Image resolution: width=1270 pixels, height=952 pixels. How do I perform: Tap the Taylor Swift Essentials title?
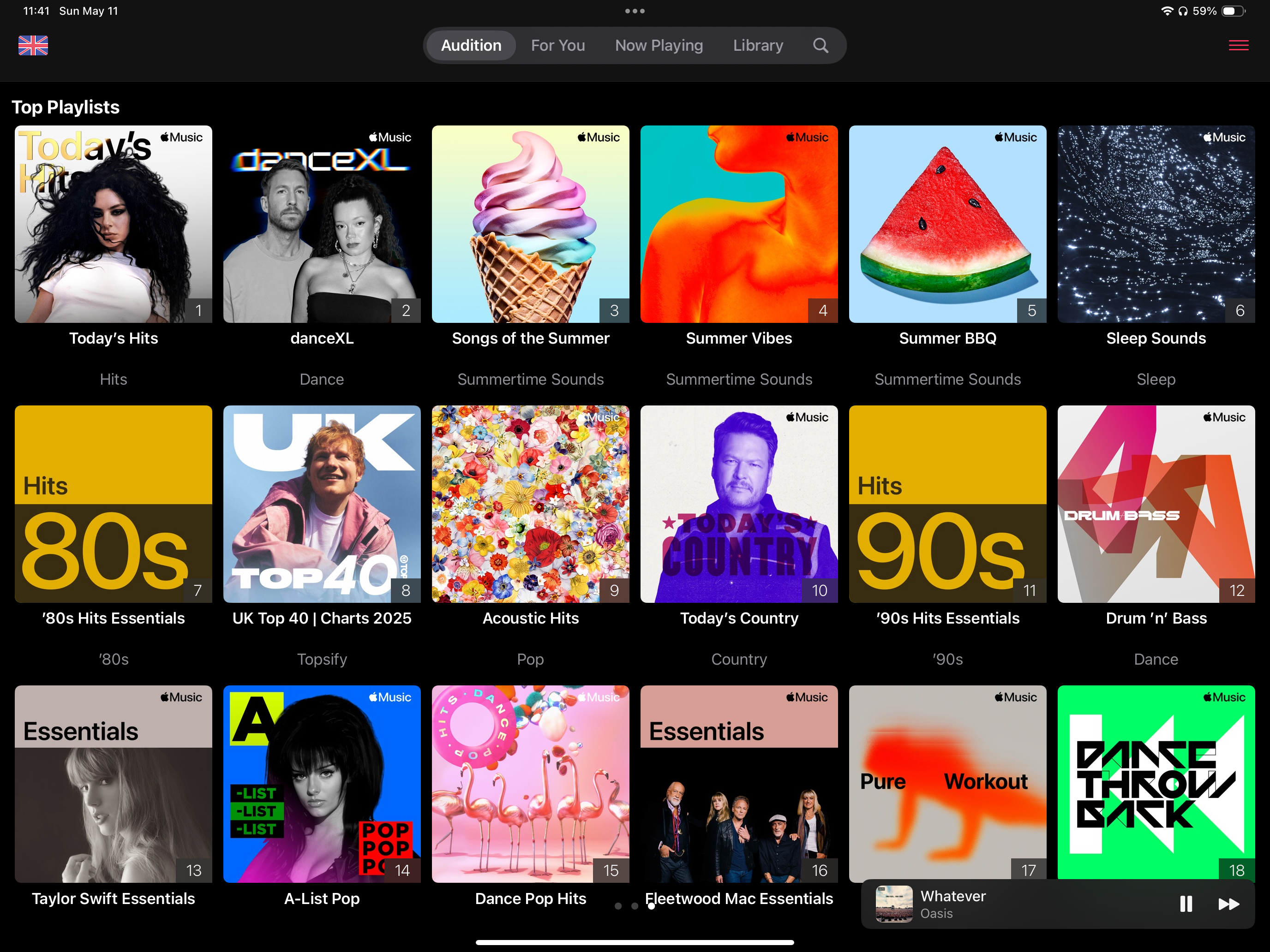[113, 898]
